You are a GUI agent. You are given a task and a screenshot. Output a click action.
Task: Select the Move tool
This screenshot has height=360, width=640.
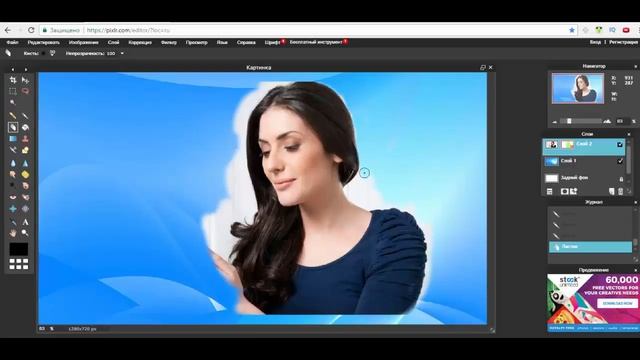[x=25, y=80]
